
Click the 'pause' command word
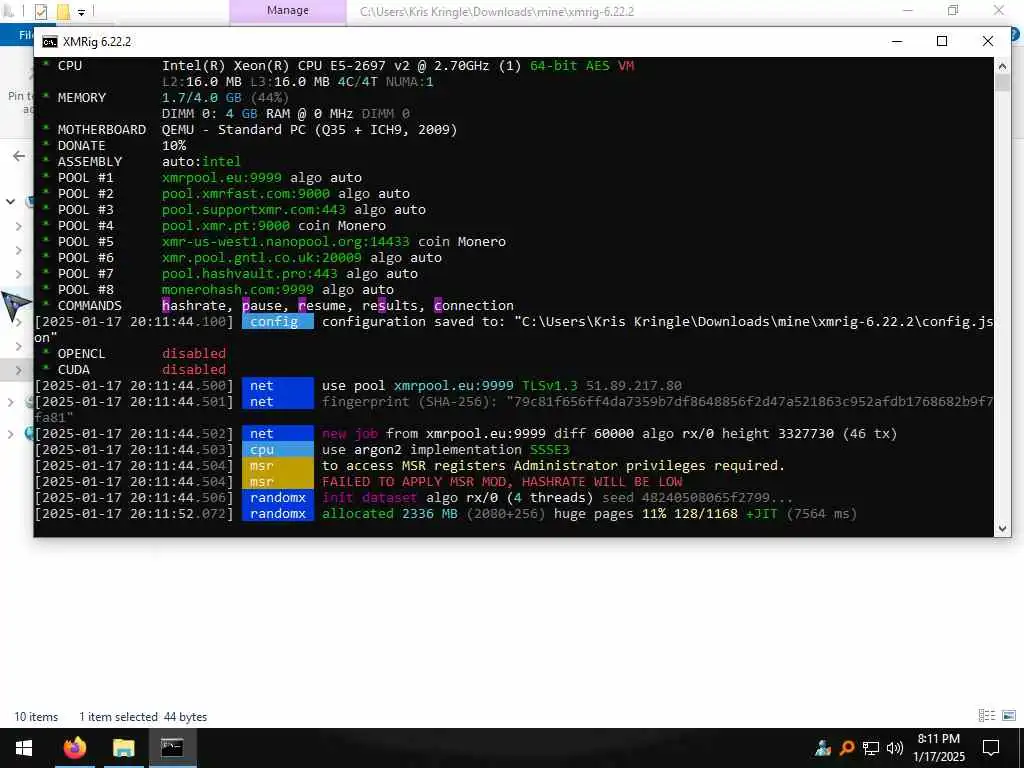pyautogui.click(x=261, y=306)
